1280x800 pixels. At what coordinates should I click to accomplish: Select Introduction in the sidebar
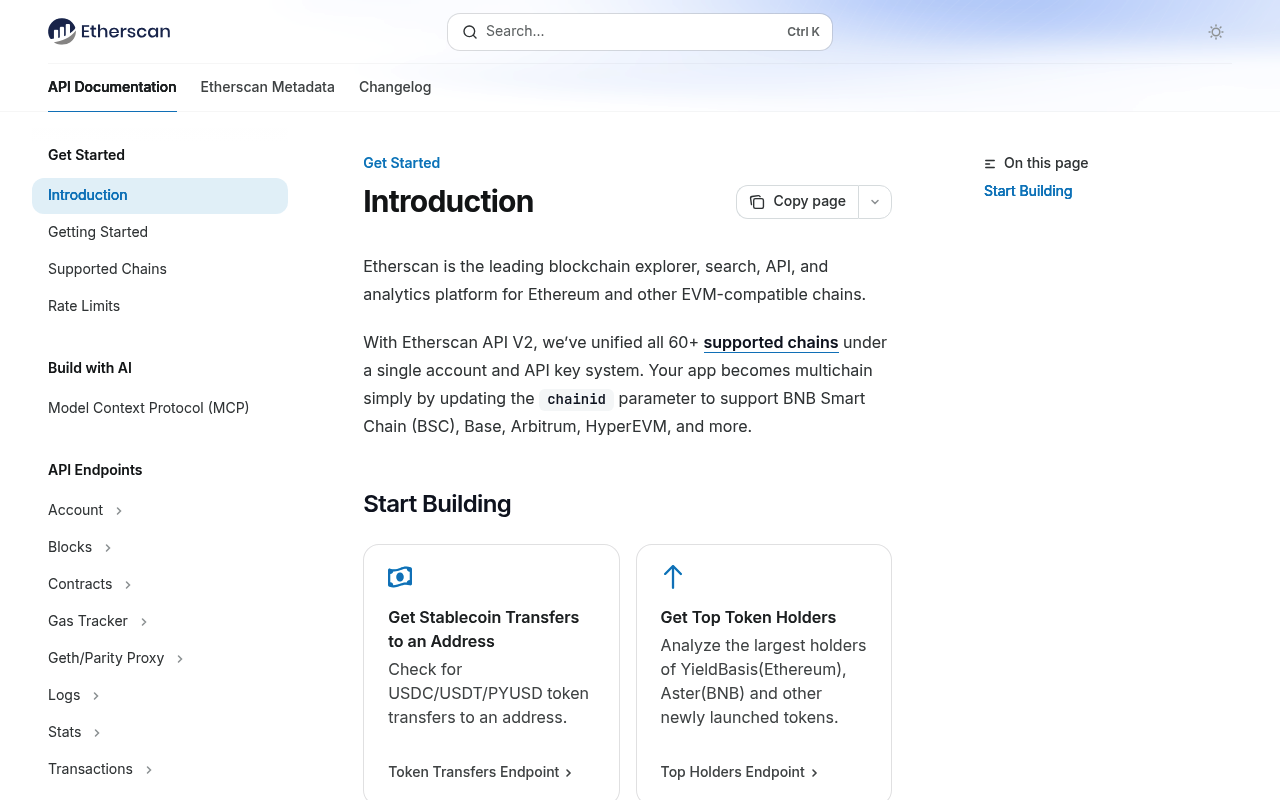tap(160, 195)
